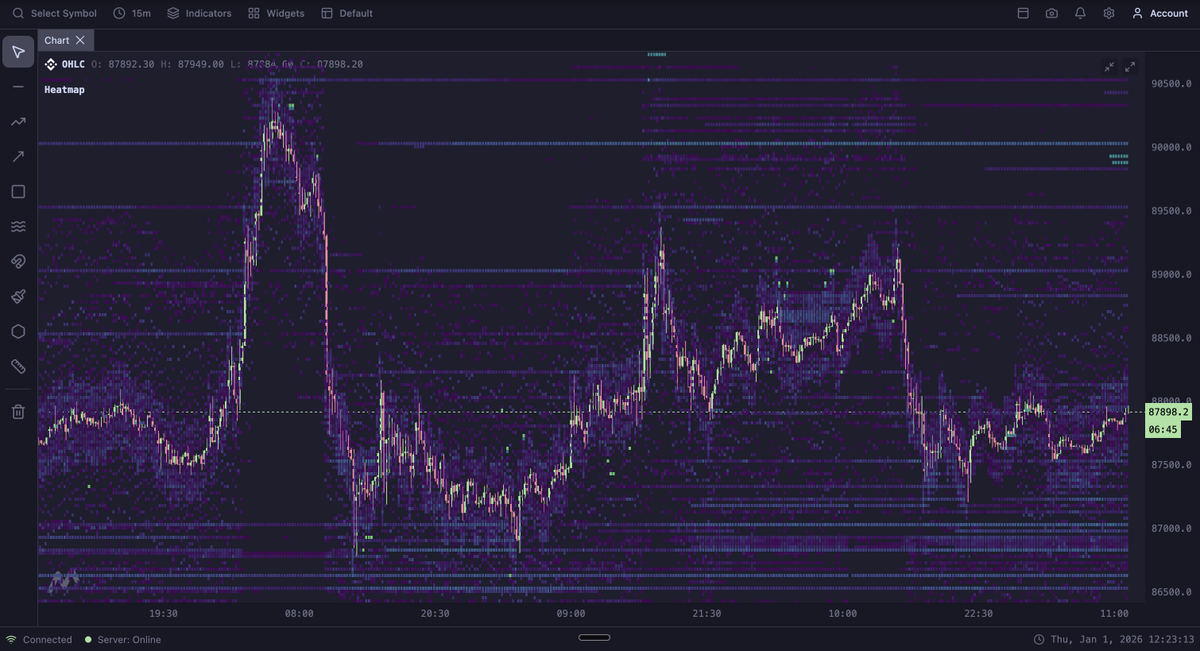Select the diagonal arrow drawing tool
This screenshot has height=651, width=1200.
tap(18, 157)
